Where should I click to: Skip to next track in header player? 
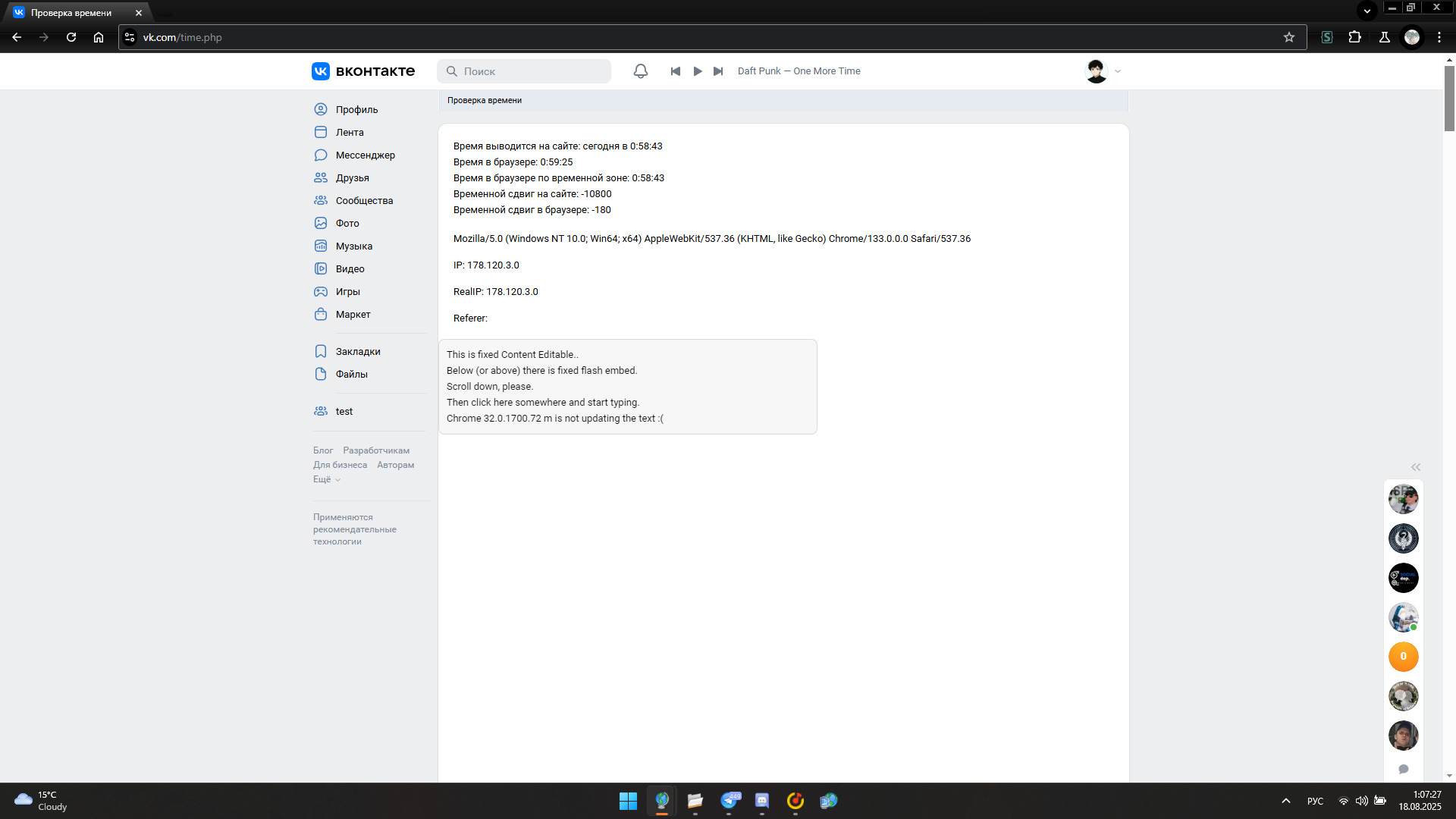pyautogui.click(x=718, y=71)
